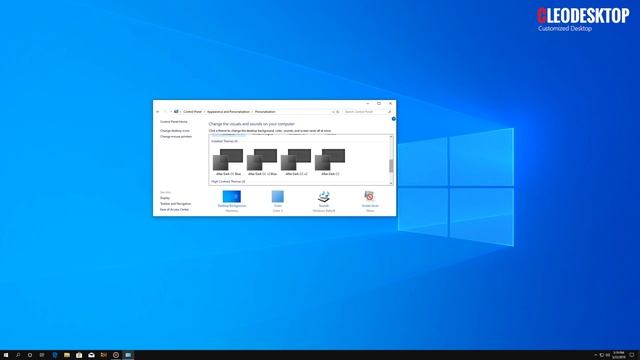Open the Desktop Background setting icon
The height and width of the screenshot is (360, 640).
click(x=231, y=196)
